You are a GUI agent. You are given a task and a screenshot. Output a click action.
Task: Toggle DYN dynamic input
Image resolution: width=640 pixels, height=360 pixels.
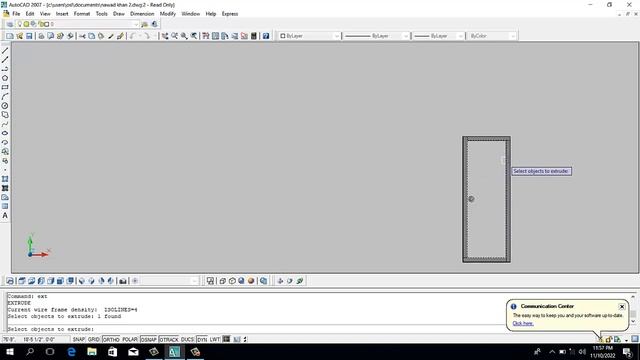(x=202, y=339)
